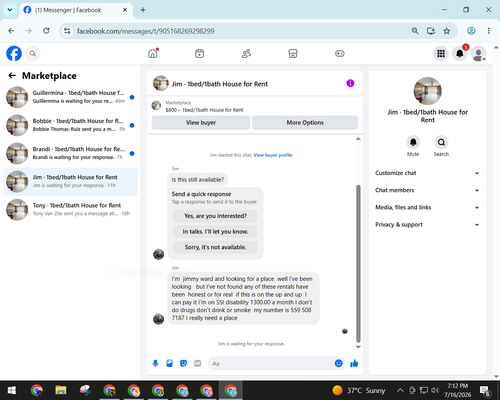This screenshot has height=400, width=500.
Task: Expand Customize chat section
Action: pyautogui.click(x=427, y=173)
